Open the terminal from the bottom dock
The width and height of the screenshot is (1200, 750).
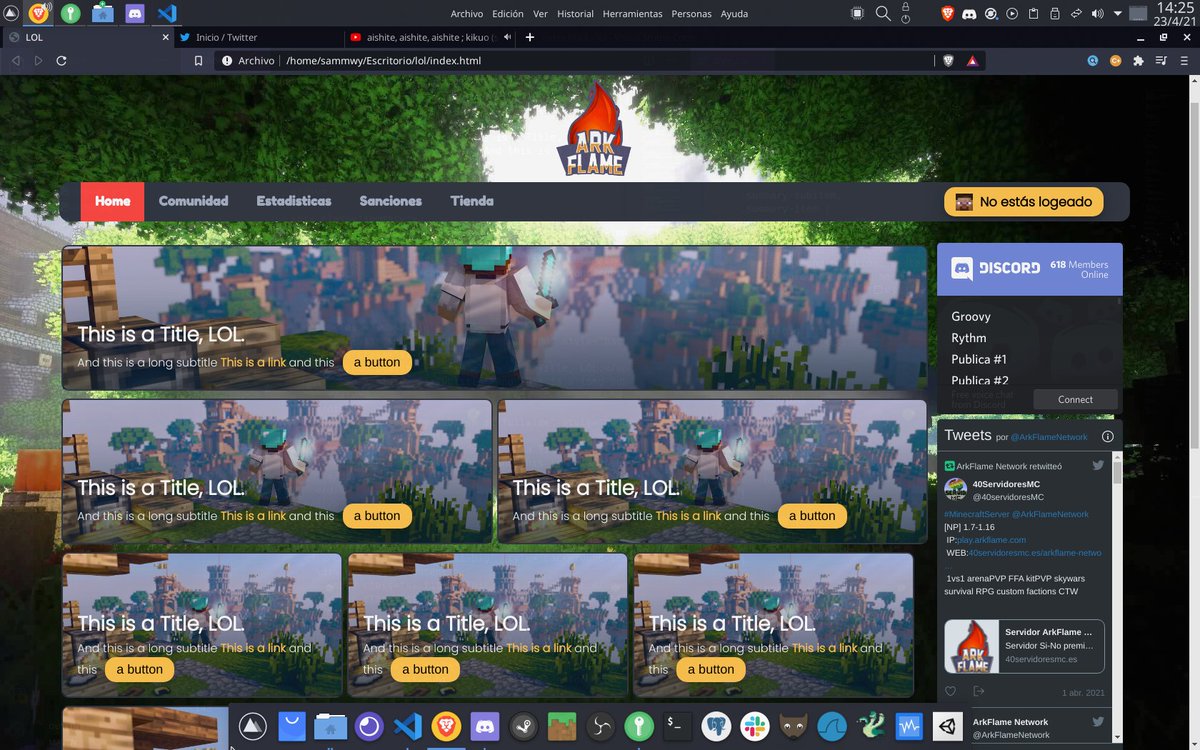[678, 726]
